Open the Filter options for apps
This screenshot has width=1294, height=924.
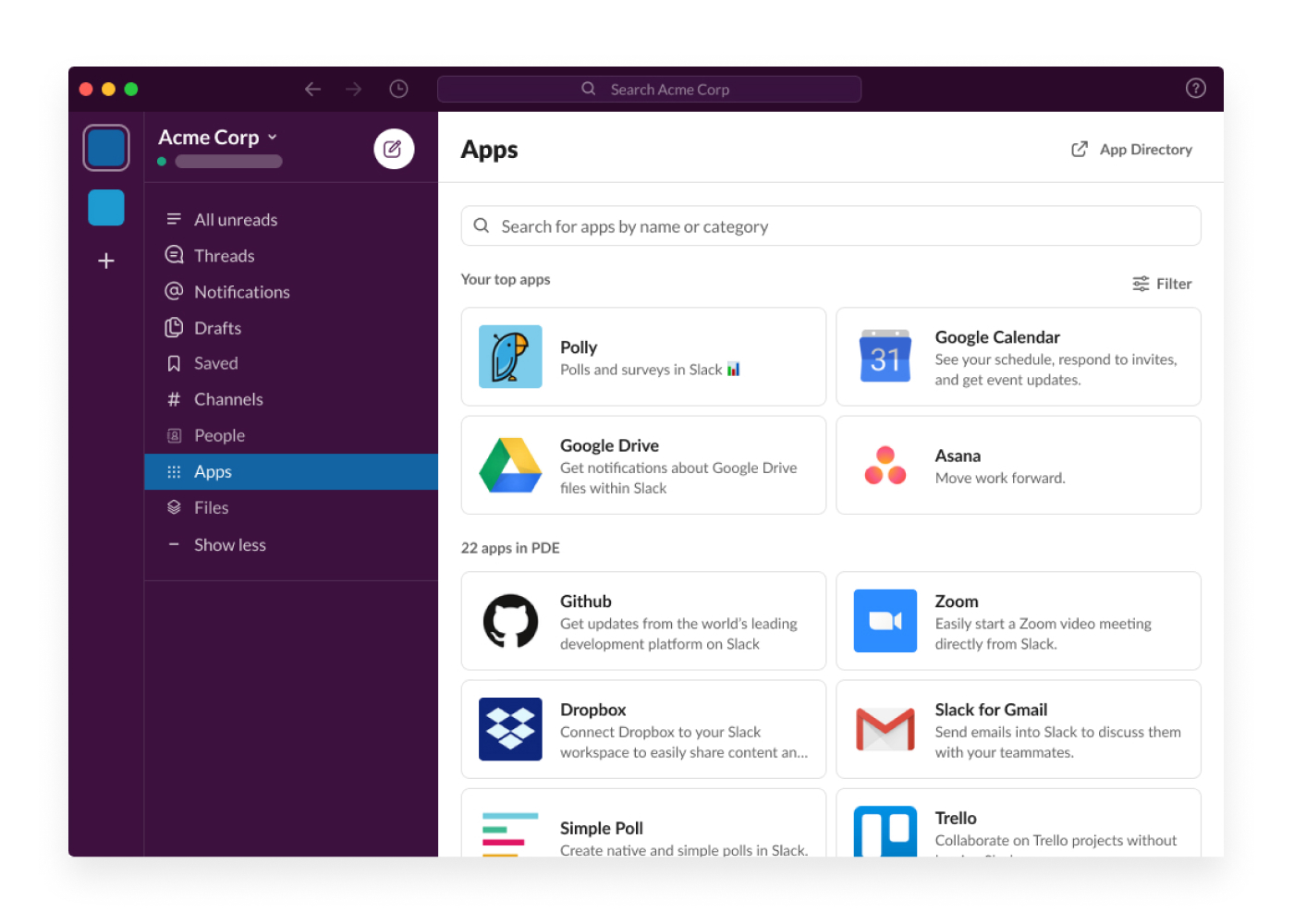(x=1162, y=284)
